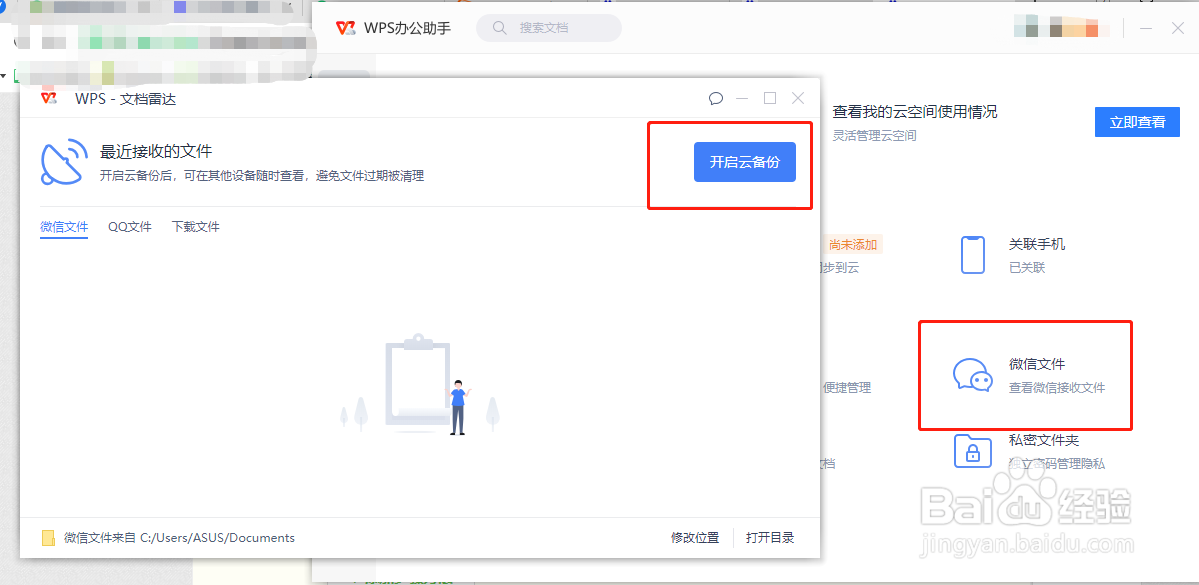1199x585 pixels.
Task: Click 立即查看 button in WPS办公助手
Action: click(x=1137, y=122)
